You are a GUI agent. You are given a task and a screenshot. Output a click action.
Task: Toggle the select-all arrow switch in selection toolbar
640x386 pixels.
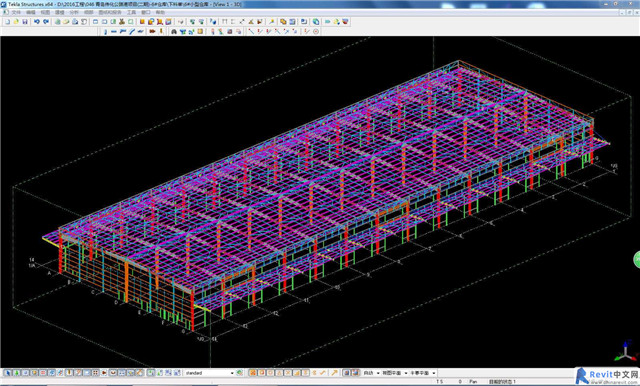(7, 373)
